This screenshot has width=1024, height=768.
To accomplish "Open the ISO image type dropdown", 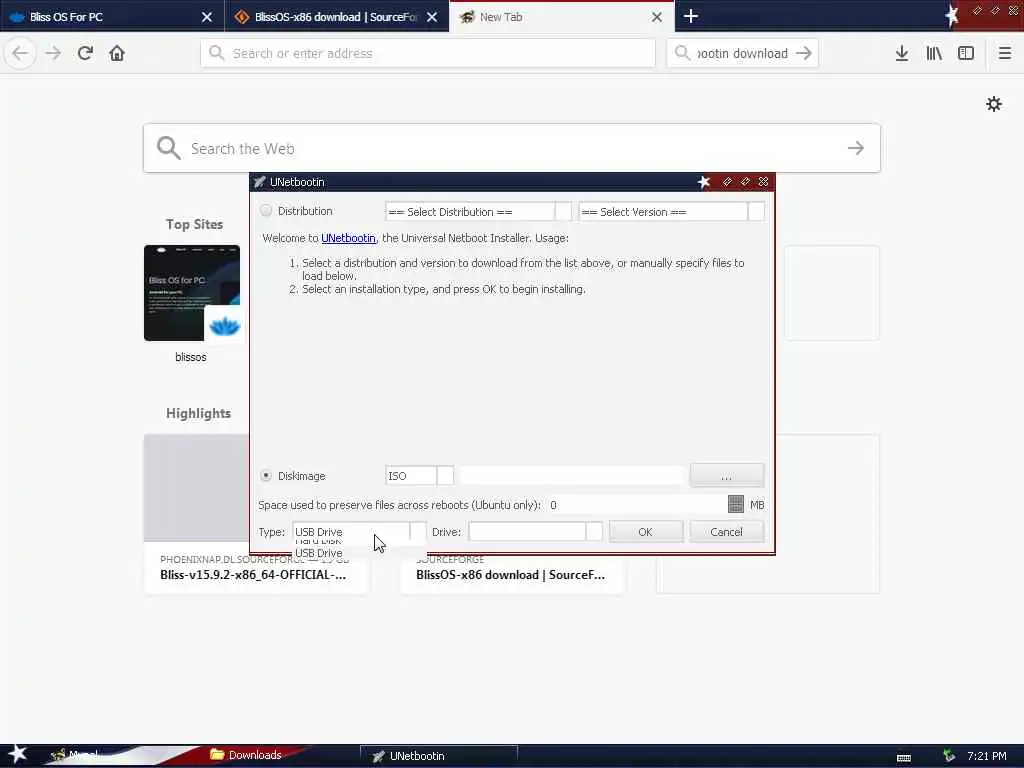I will (419, 475).
